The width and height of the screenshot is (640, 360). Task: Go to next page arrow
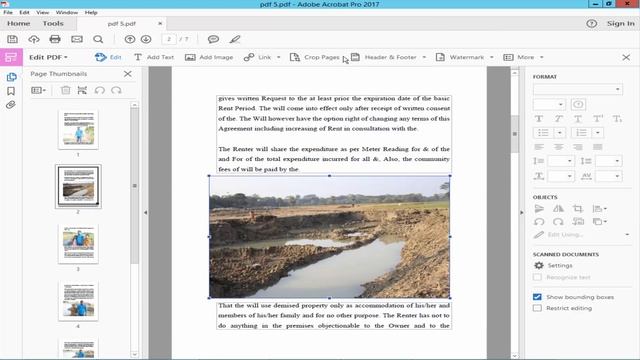click(146, 39)
